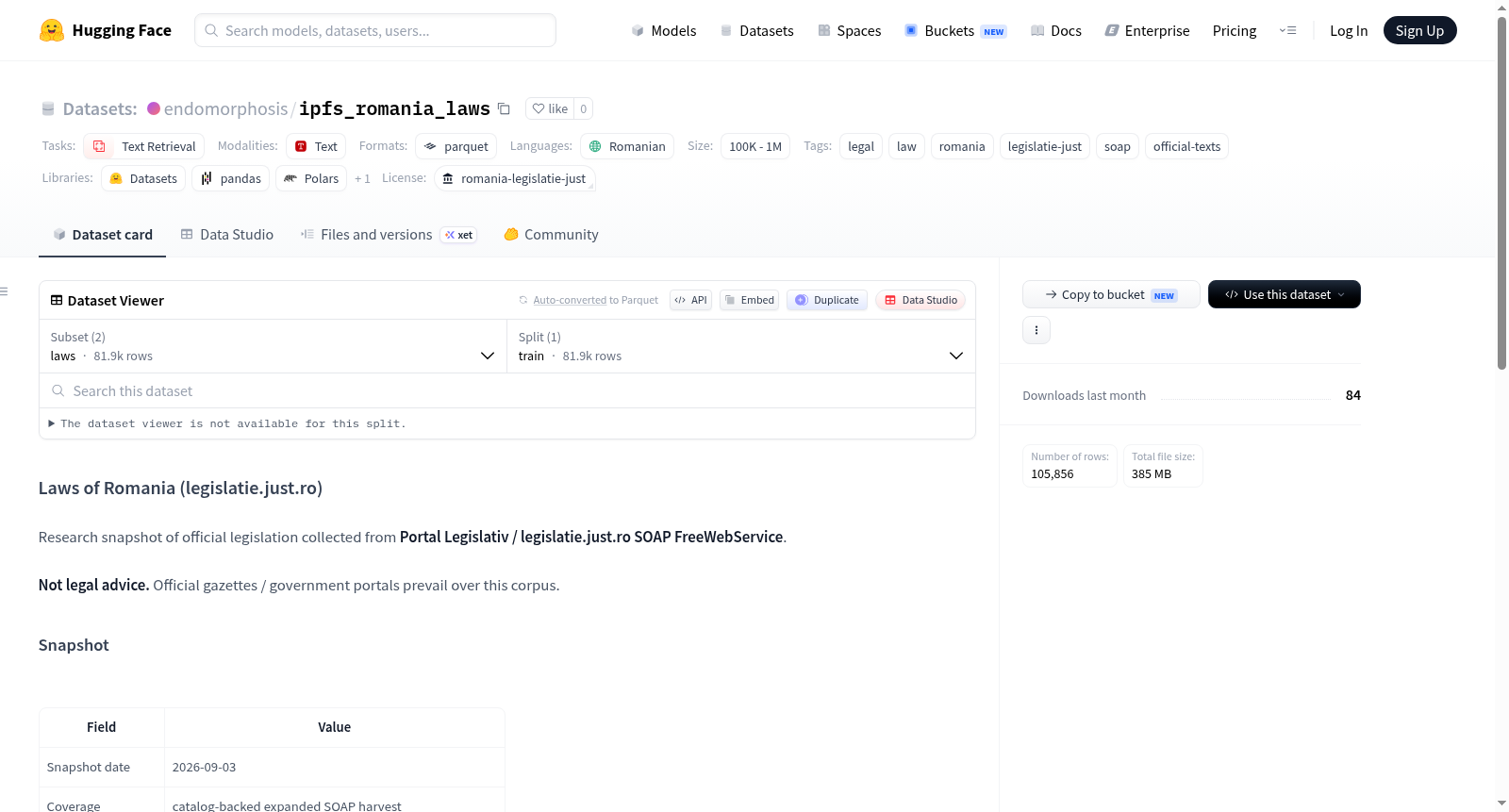Viewport: 1509px width, 812px height.
Task: Click the Romanian language tag
Action: tap(627, 146)
